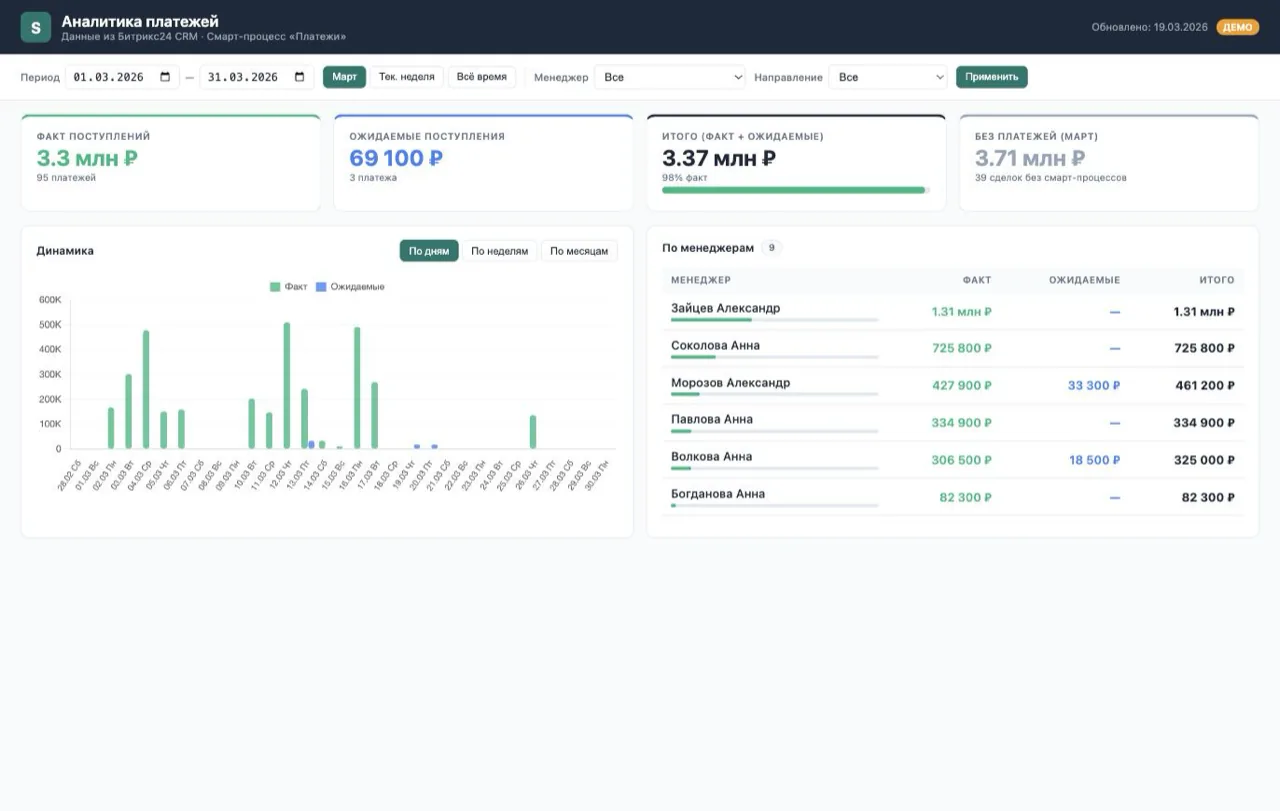Select the Богданова Анна row
Viewport: 1280px width, 811px height.
coord(953,497)
